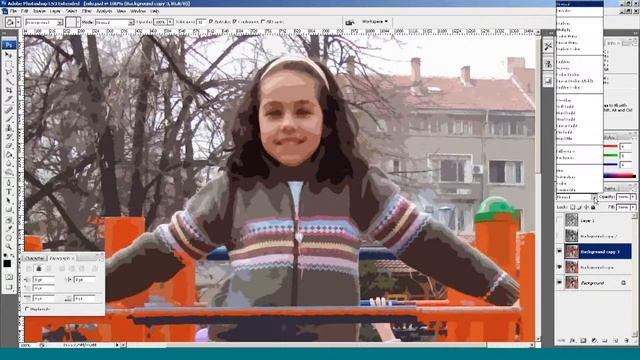The height and width of the screenshot is (360, 640).
Task: Select the Paint Bucket tool in toolbox
Action: (x=9, y=155)
